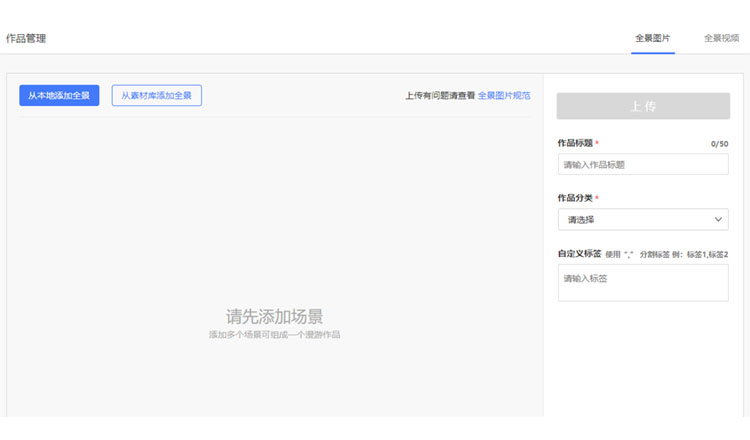The image size is (750, 440).
Task: Click the red asterisk beside 作品标题
Action: (x=597, y=143)
